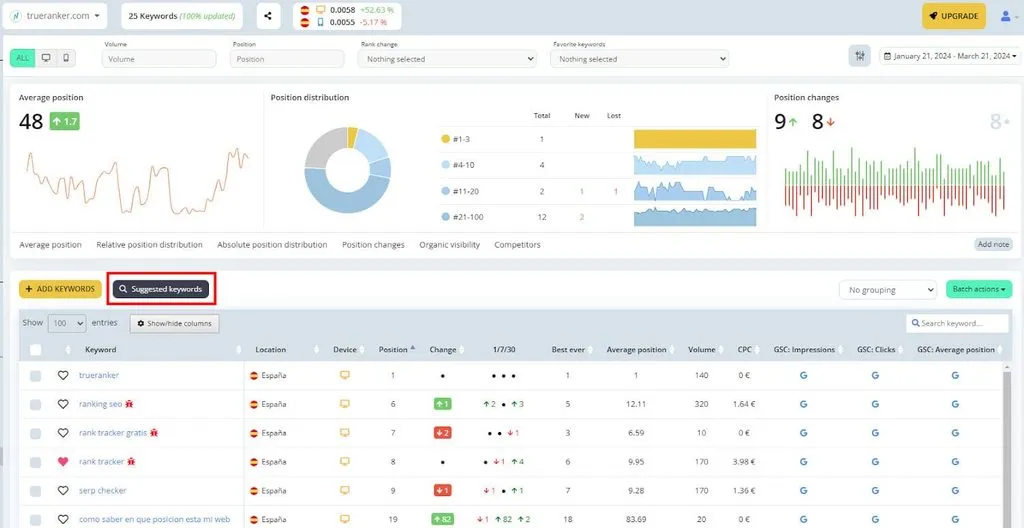Click the Add note button
The image size is (1024, 528).
[993, 244]
